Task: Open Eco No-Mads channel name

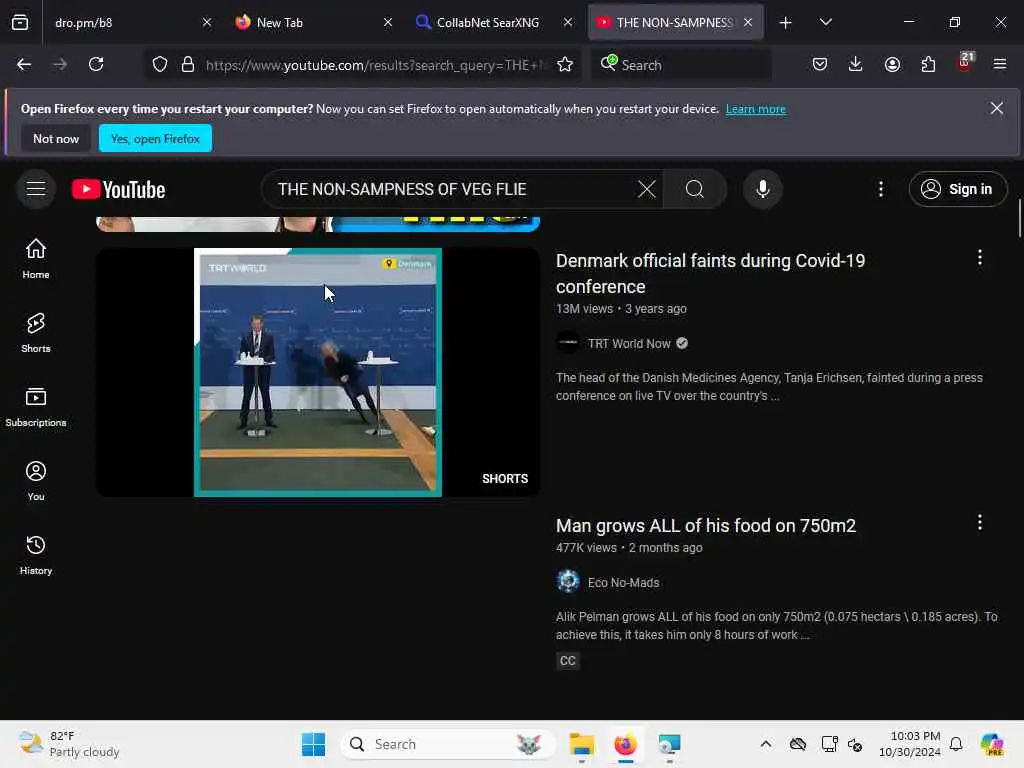Action: point(623,583)
